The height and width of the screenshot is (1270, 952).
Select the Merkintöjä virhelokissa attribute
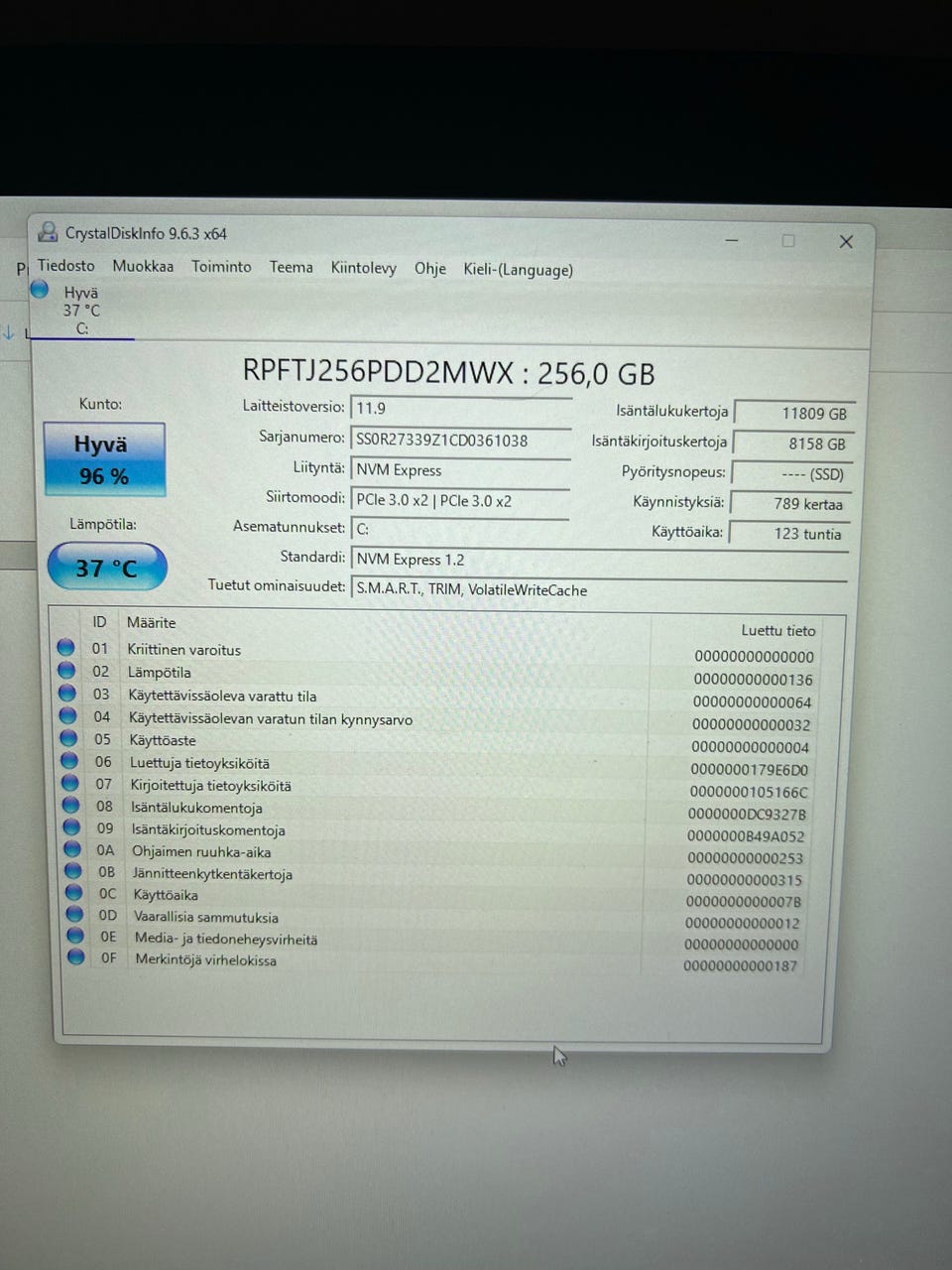point(206,959)
